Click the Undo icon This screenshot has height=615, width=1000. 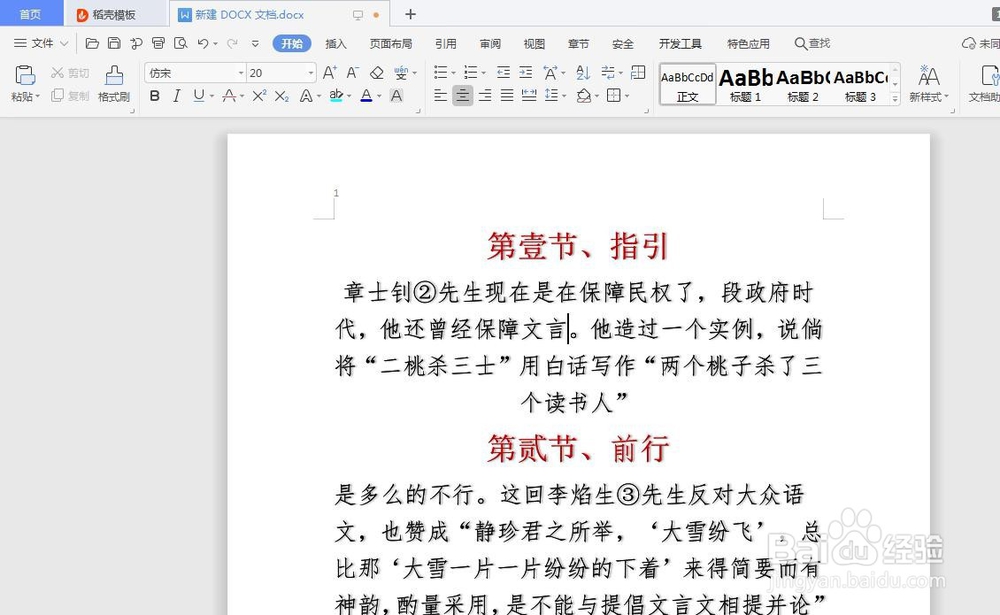tap(204, 43)
